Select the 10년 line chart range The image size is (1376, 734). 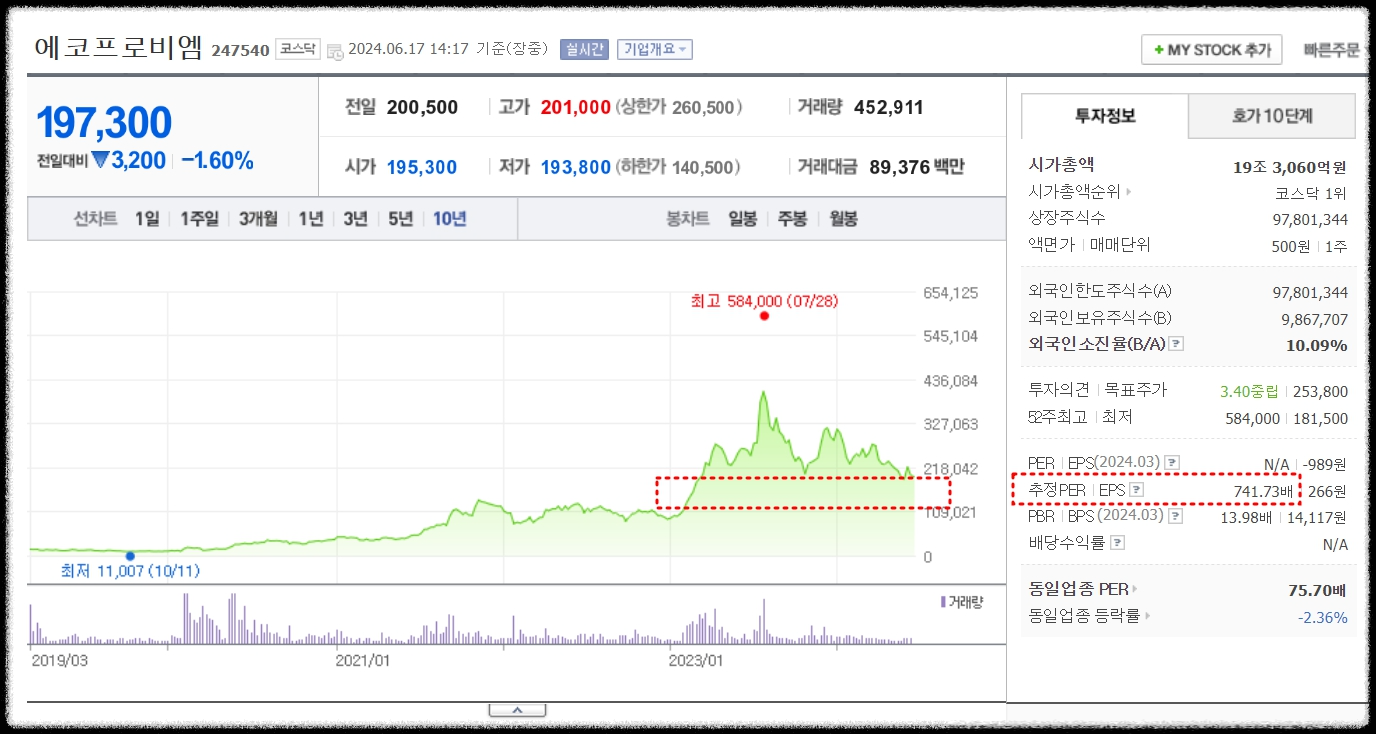449,219
